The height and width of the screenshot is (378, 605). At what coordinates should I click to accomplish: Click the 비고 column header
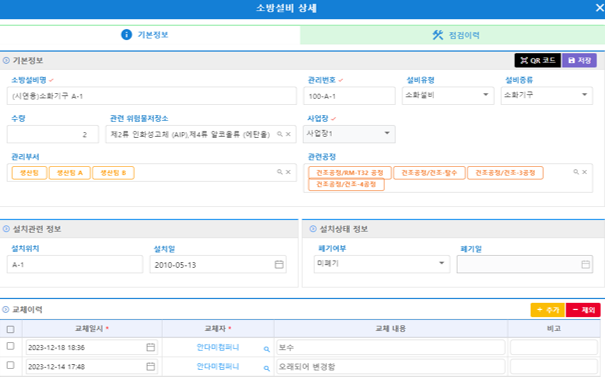pyautogui.click(x=554, y=329)
